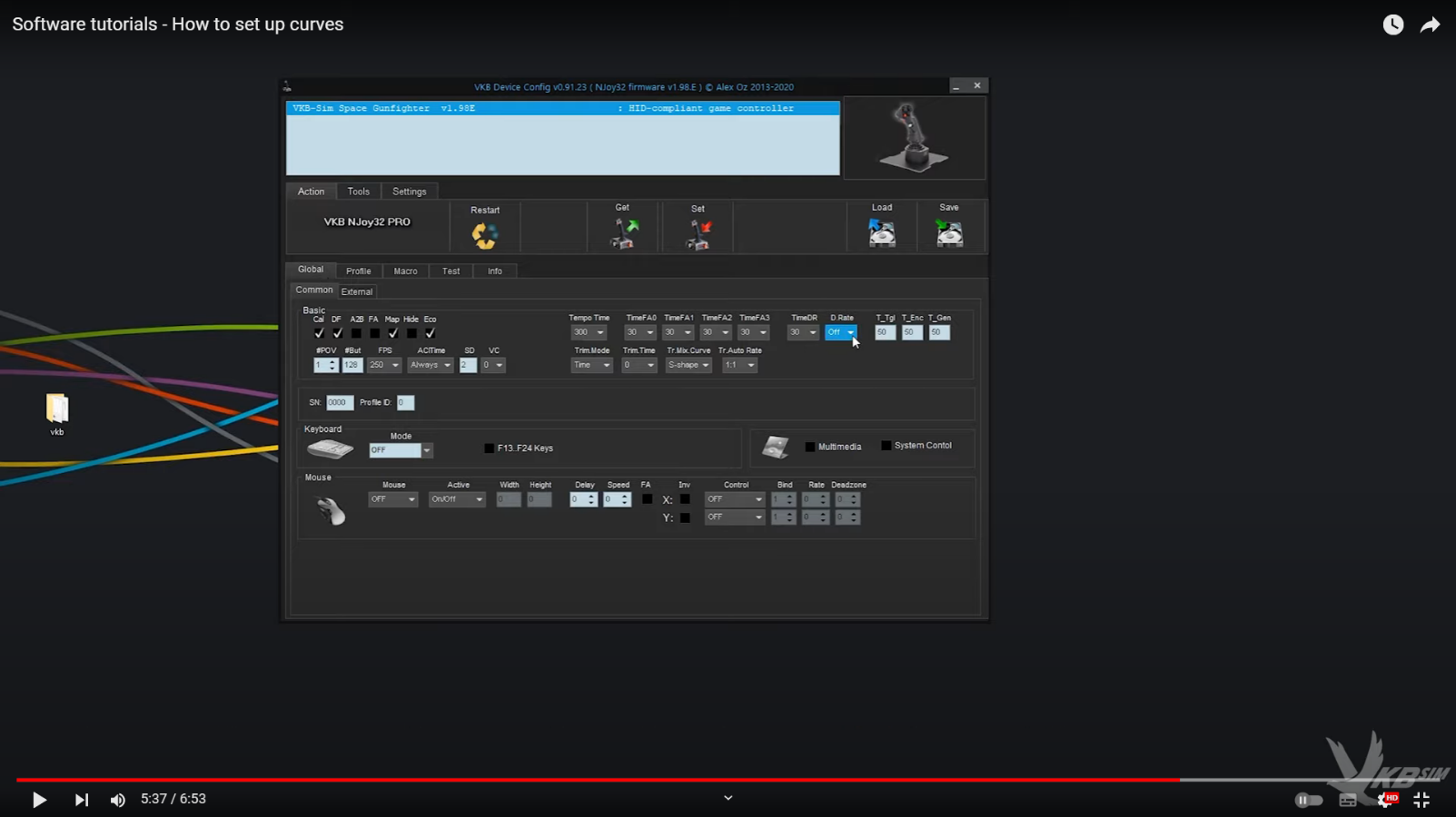
Task: Click the joystick device picture
Action: tap(914, 138)
